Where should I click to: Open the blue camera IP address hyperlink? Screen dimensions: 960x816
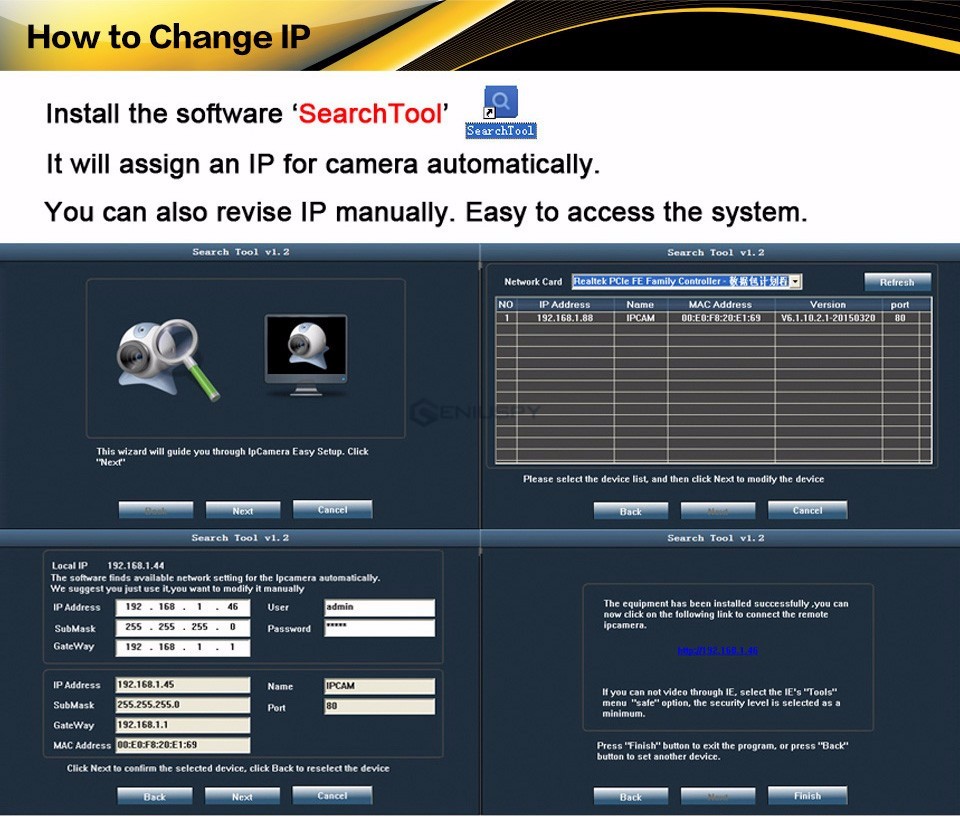(717, 651)
